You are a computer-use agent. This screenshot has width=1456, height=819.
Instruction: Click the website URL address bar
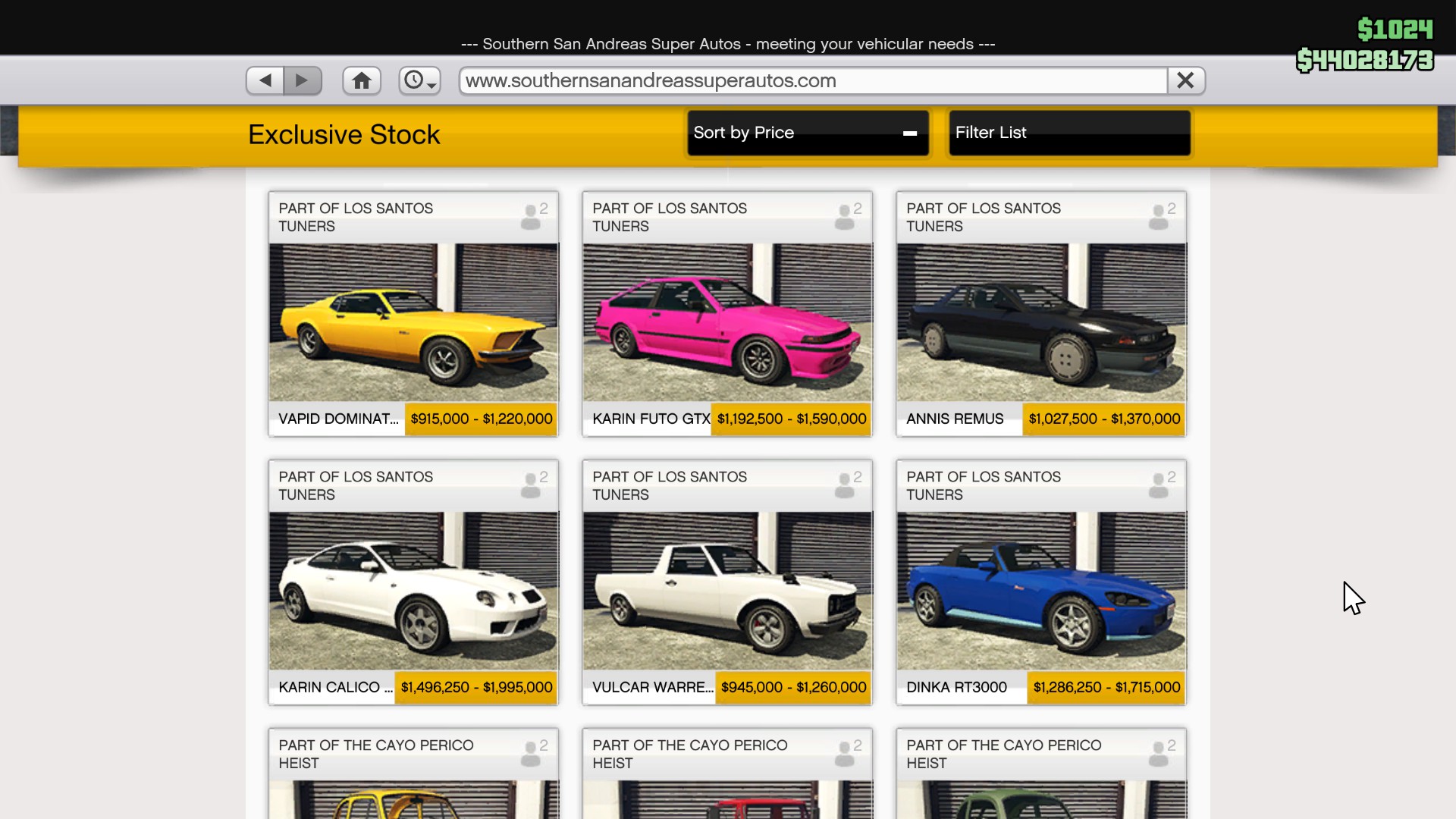(811, 80)
